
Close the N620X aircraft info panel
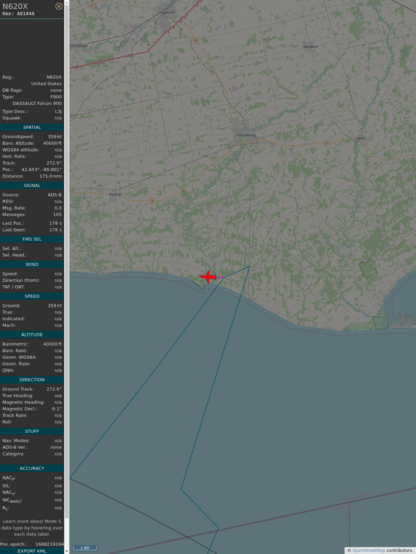click(59, 6)
